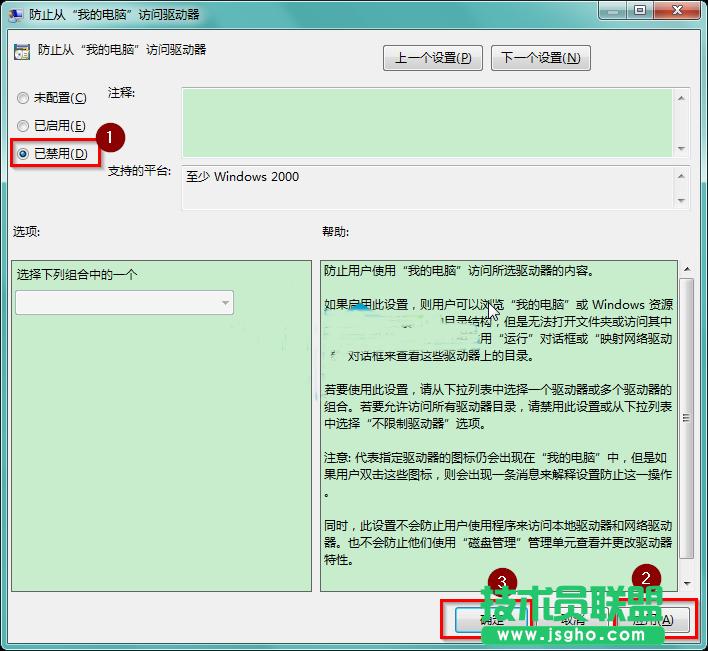Click the help panel scroll down arrow
The width and height of the screenshot is (708, 651).
(x=687, y=584)
